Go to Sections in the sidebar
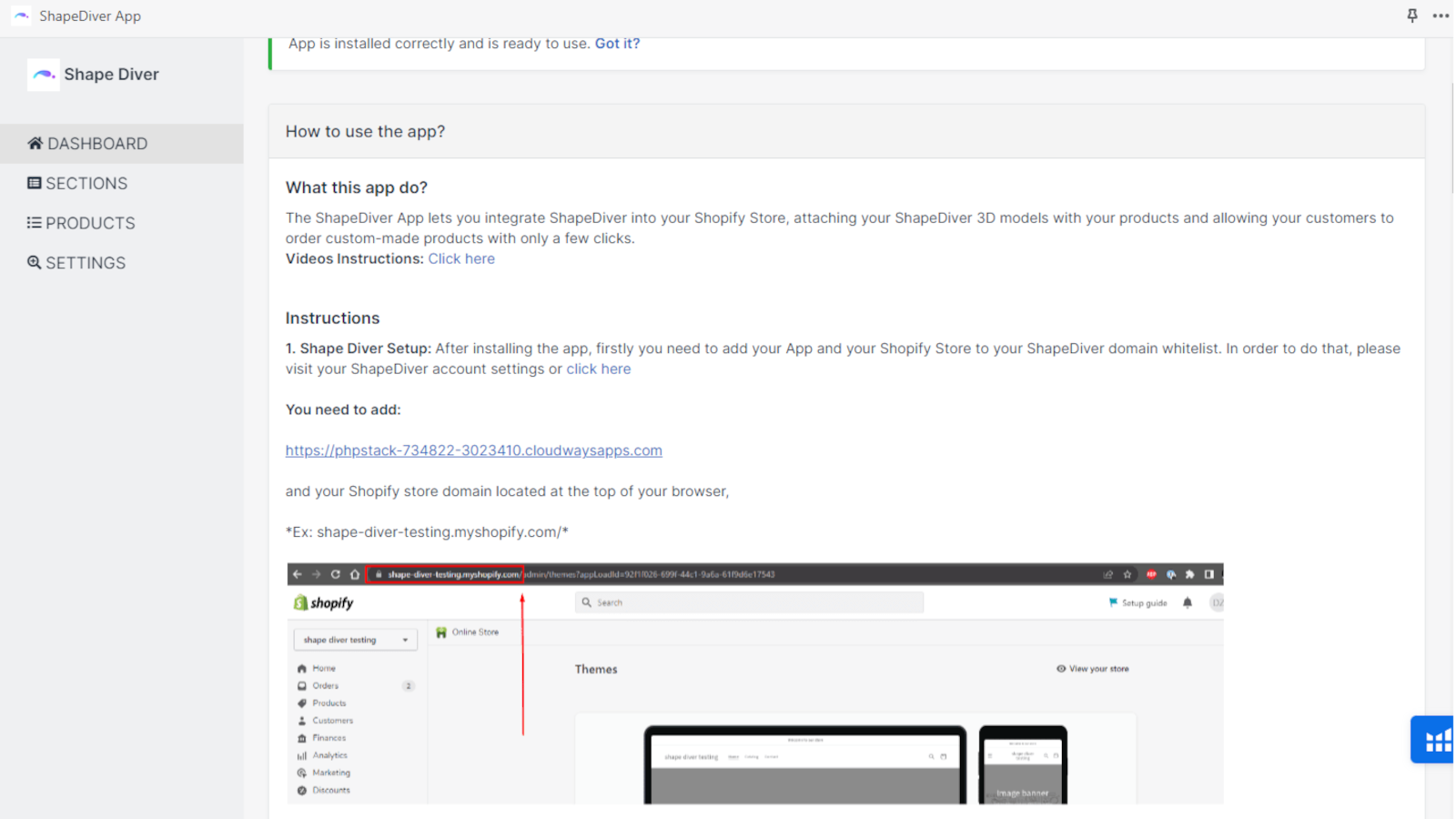The image size is (1456, 819). 122,184
